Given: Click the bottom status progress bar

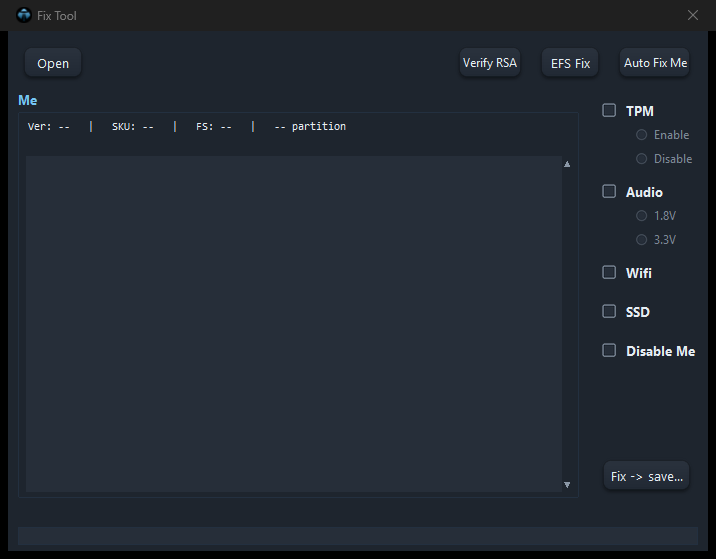Looking at the screenshot, I should (x=358, y=536).
